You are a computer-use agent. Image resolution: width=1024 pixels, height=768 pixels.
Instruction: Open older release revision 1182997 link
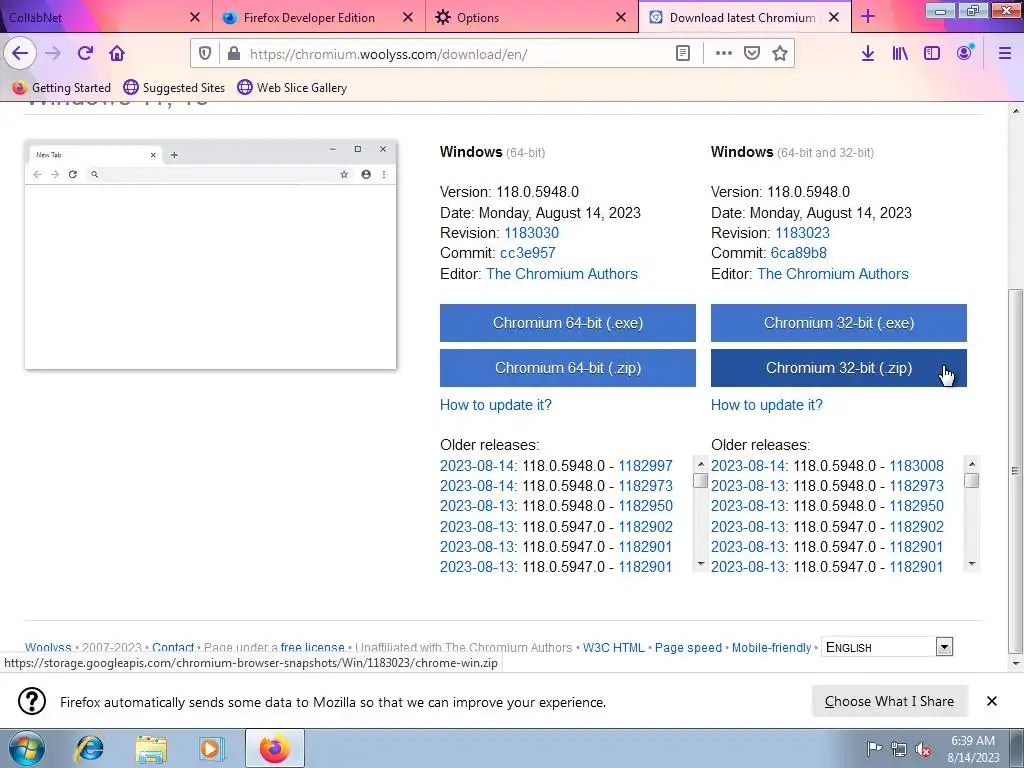[x=645, y=466]
